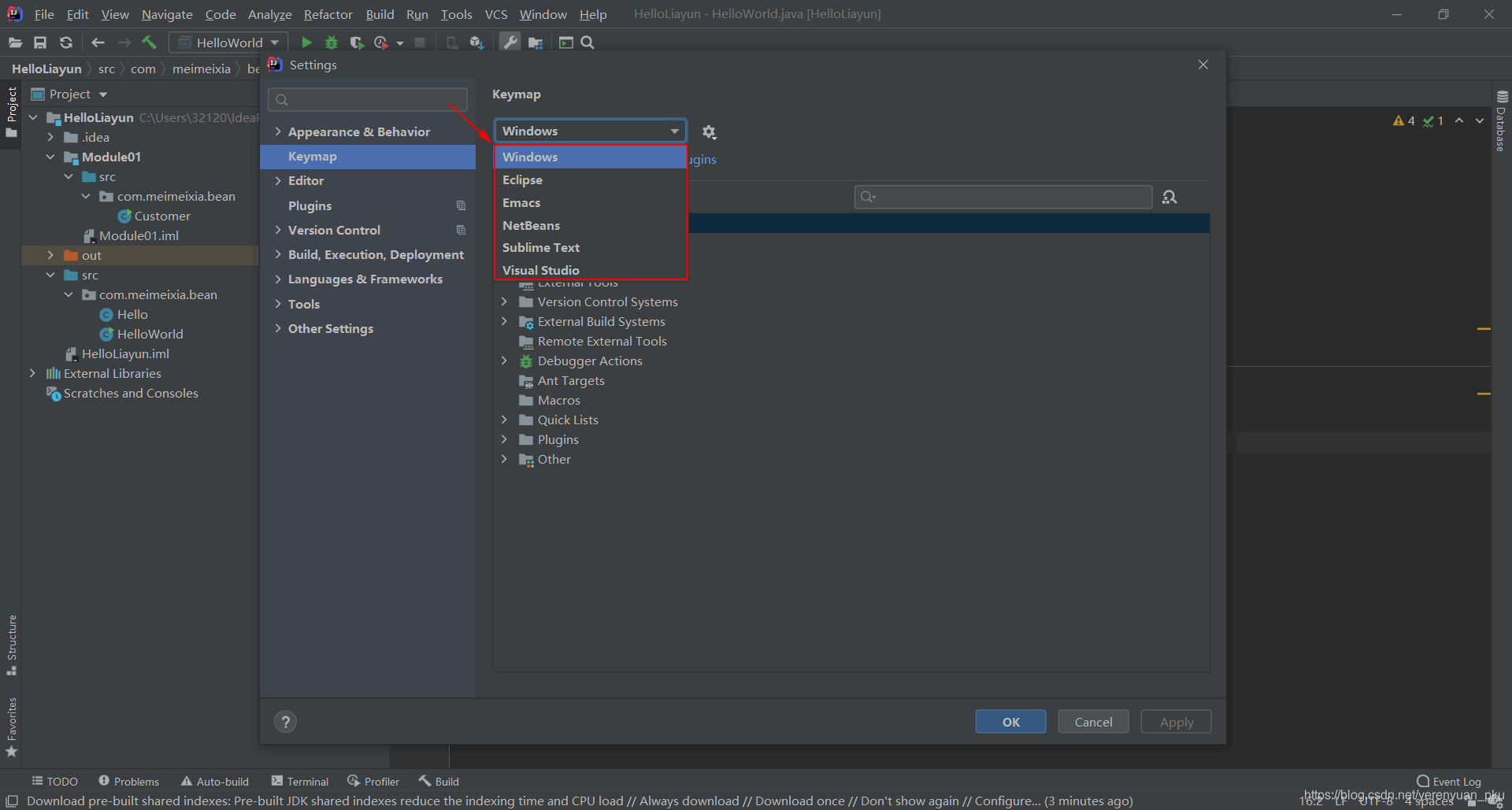Click the keymap action search field
The height and width of the screenshot is (810, 1512).
1002,197
